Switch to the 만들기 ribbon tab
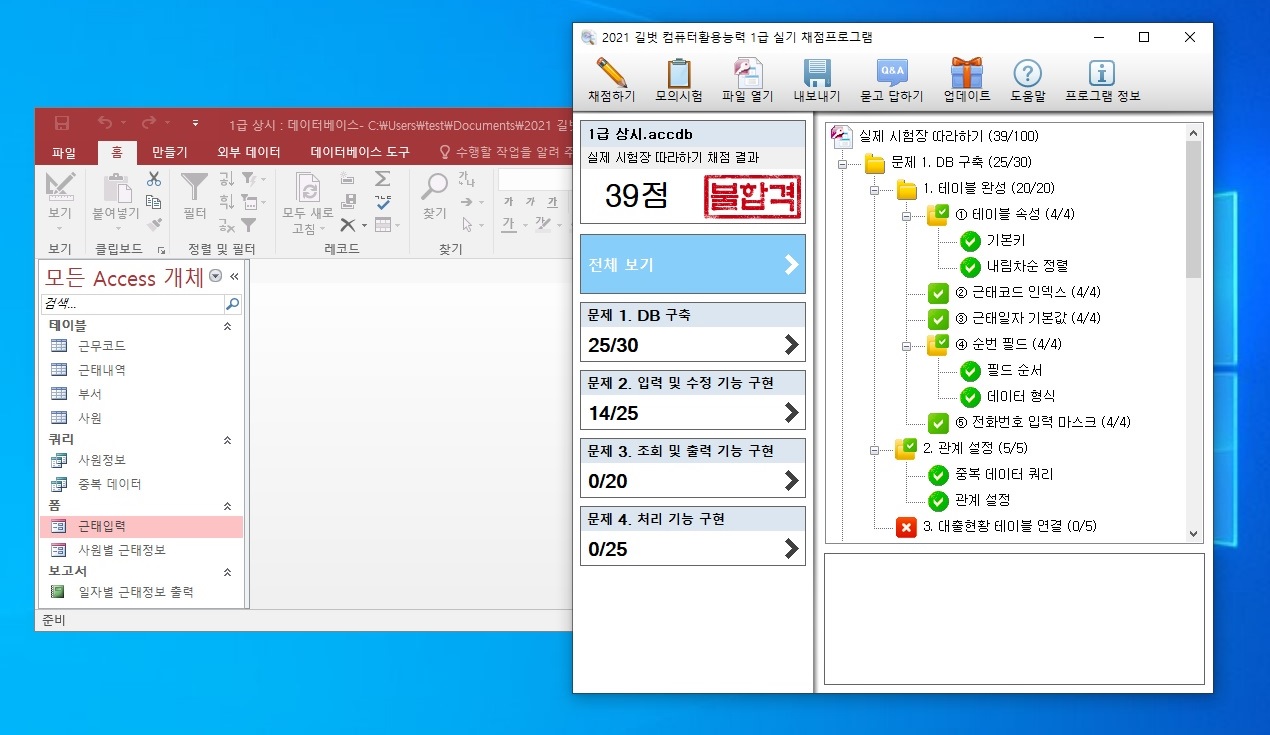 [169, 152]
